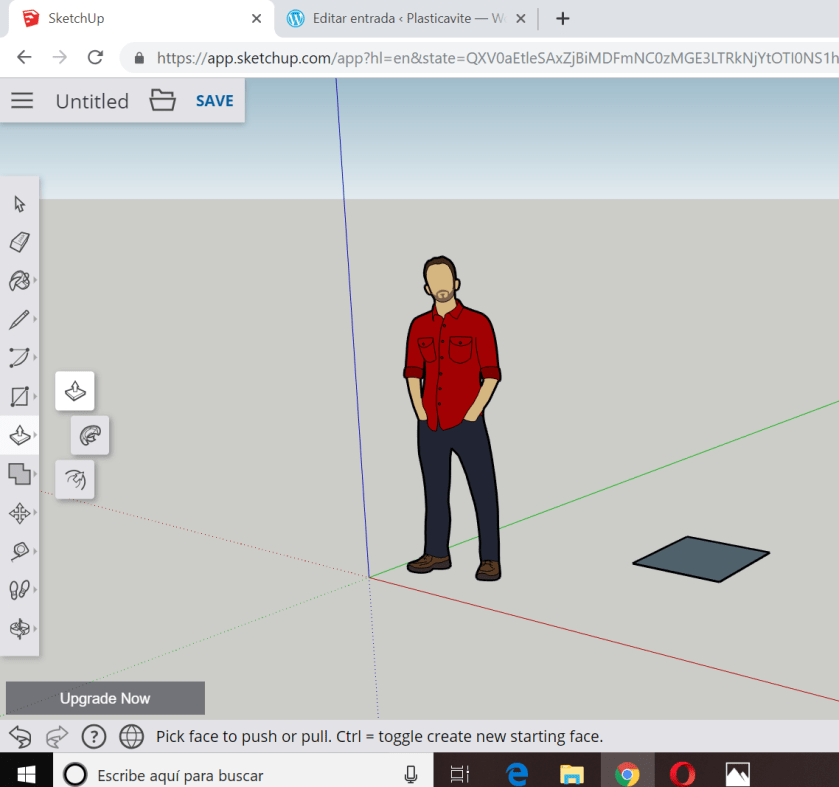Click the gray rectangle face in scene
839x787 pixels.
tap(701, 559)
